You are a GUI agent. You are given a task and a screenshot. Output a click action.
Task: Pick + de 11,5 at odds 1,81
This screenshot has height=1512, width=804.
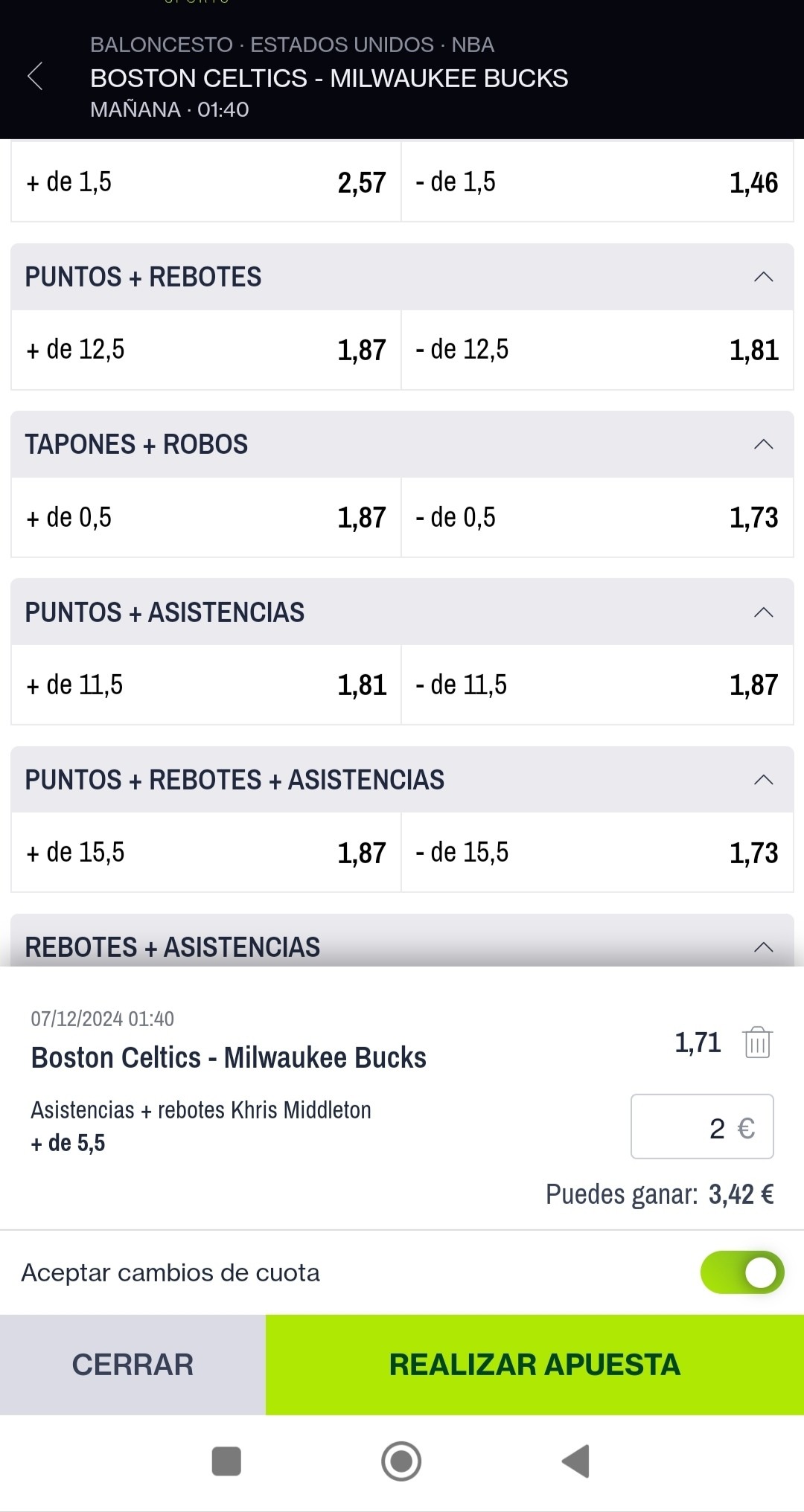206,685
